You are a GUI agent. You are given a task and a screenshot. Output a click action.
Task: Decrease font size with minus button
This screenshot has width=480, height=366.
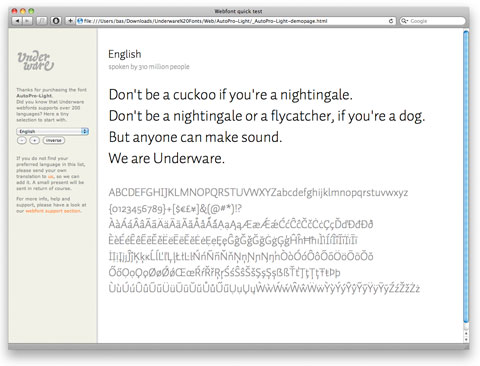coord(22,140)
